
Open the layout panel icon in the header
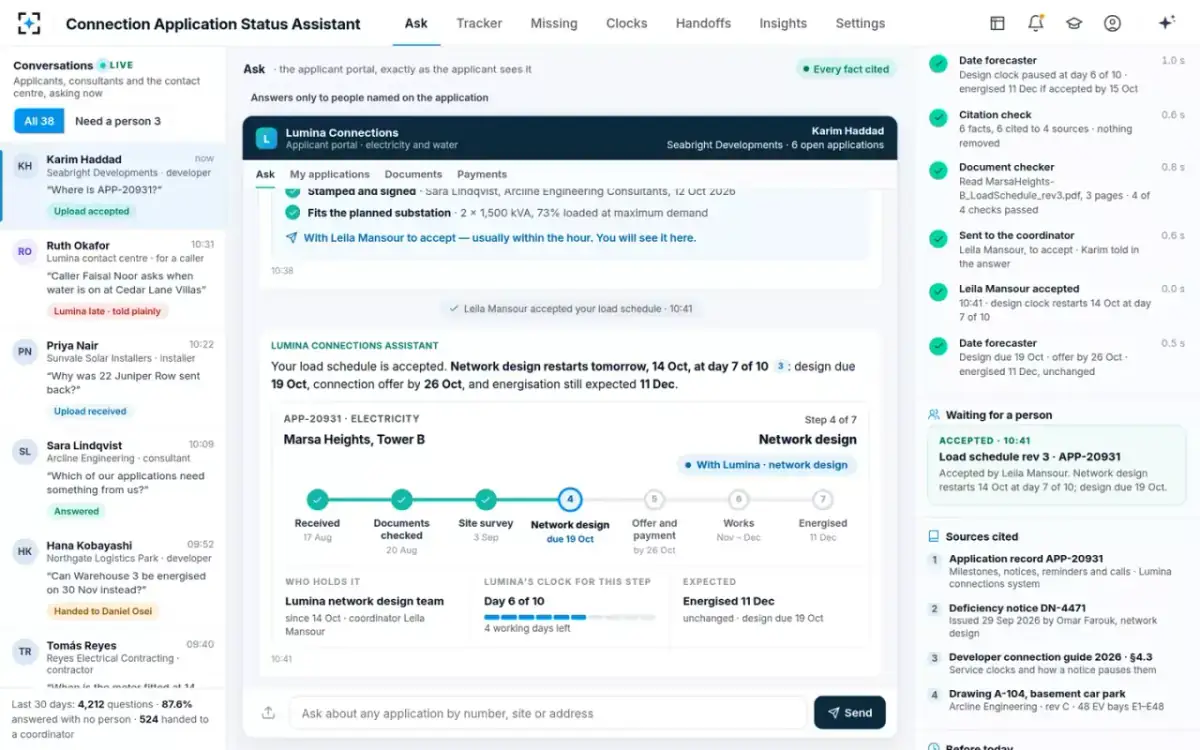tap(997, 23)
